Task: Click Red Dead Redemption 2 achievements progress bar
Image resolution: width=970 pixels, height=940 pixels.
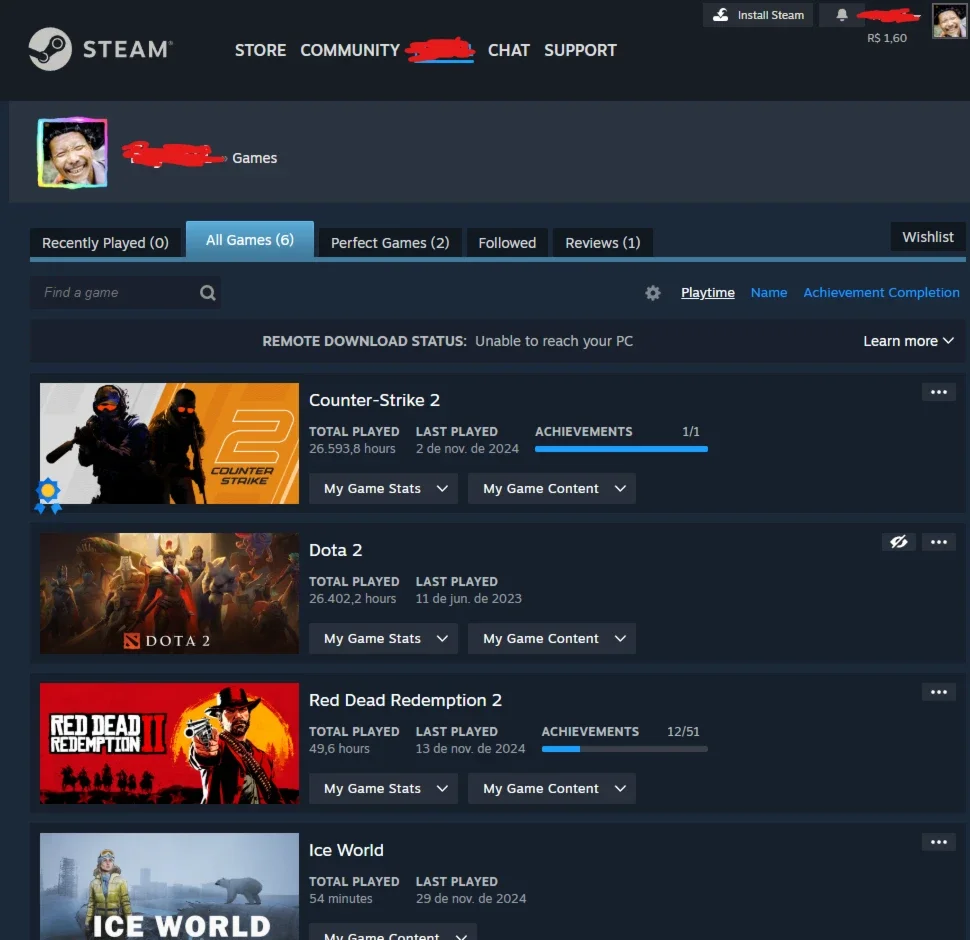Action: [625, 749]
